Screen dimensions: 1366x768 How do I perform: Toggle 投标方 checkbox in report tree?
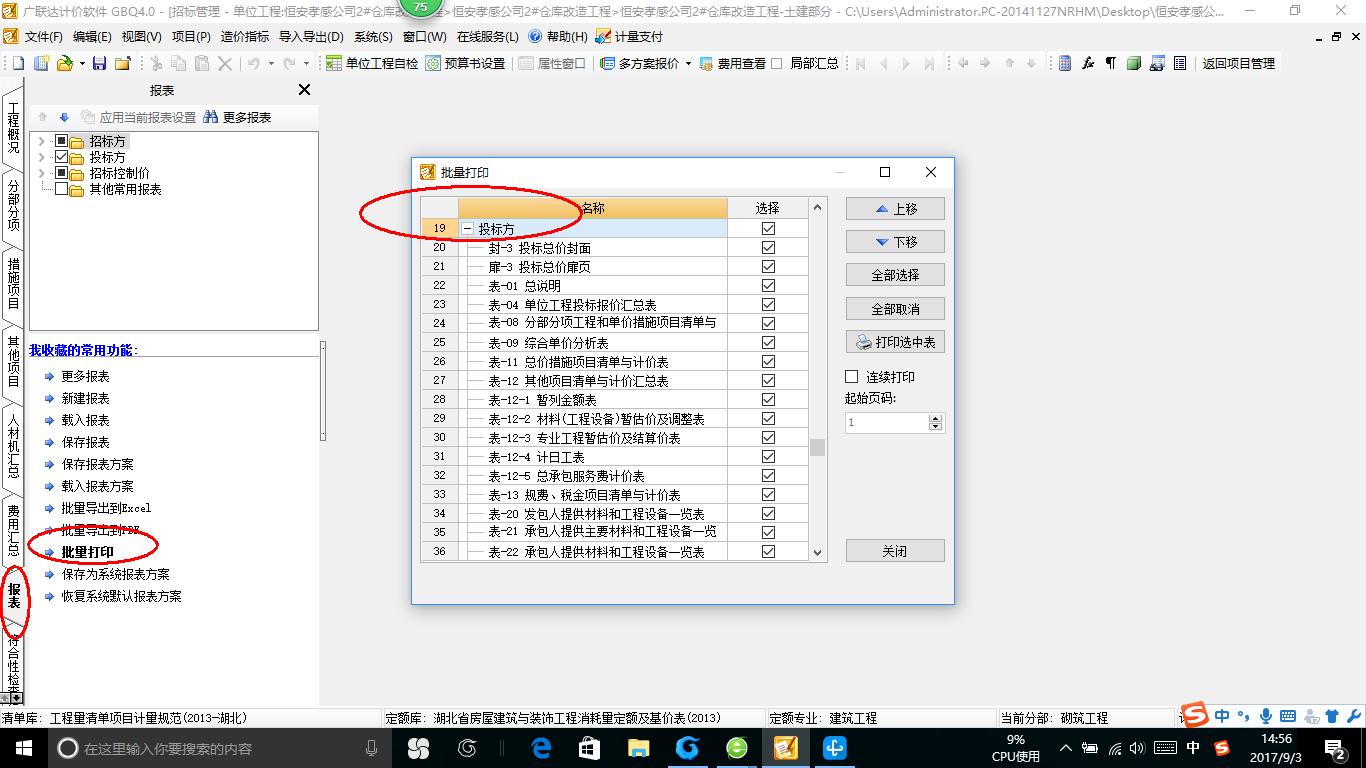click(x=61, y=158)
